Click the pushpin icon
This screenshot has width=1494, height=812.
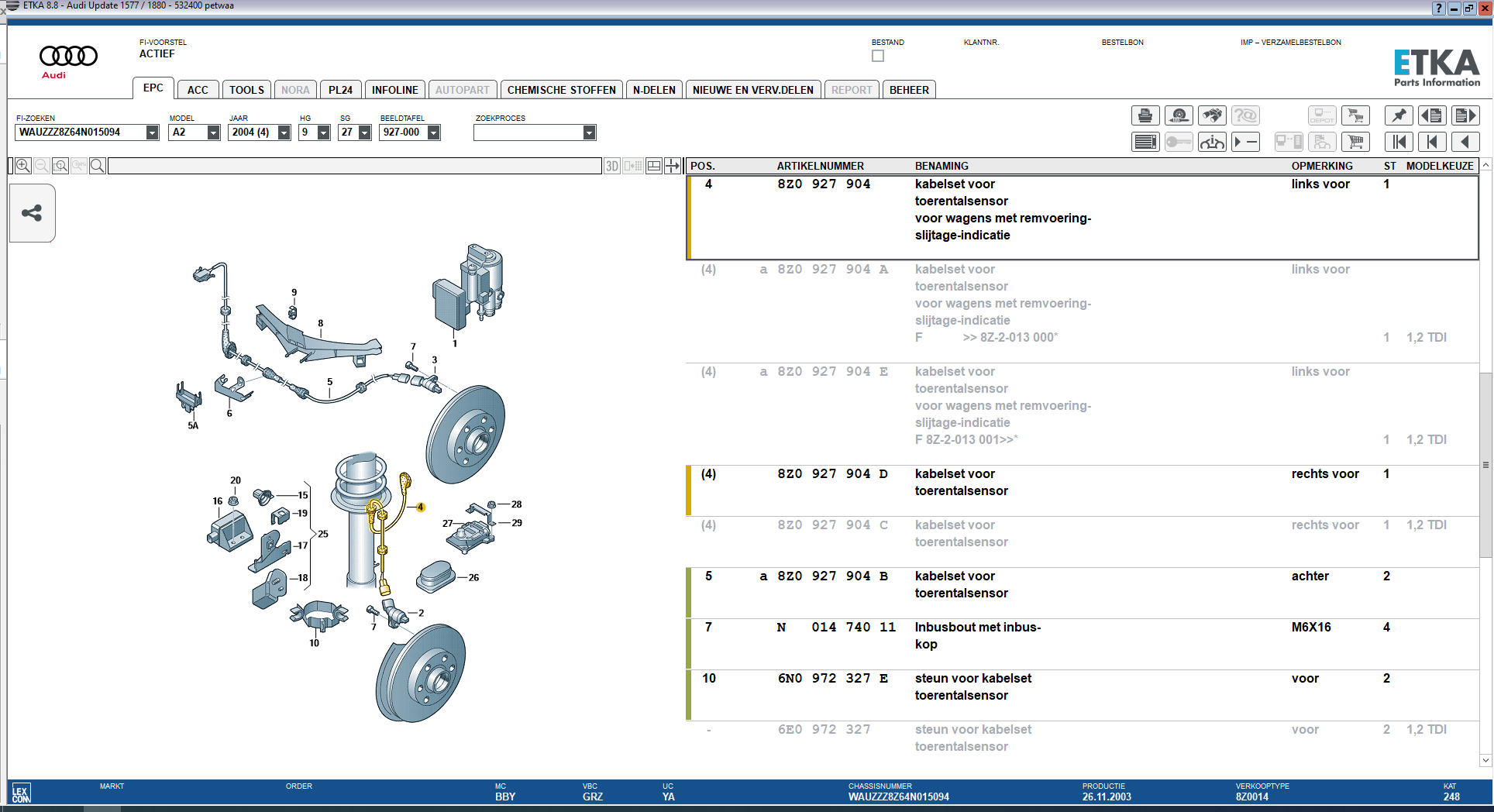(x=1399, y=116)
